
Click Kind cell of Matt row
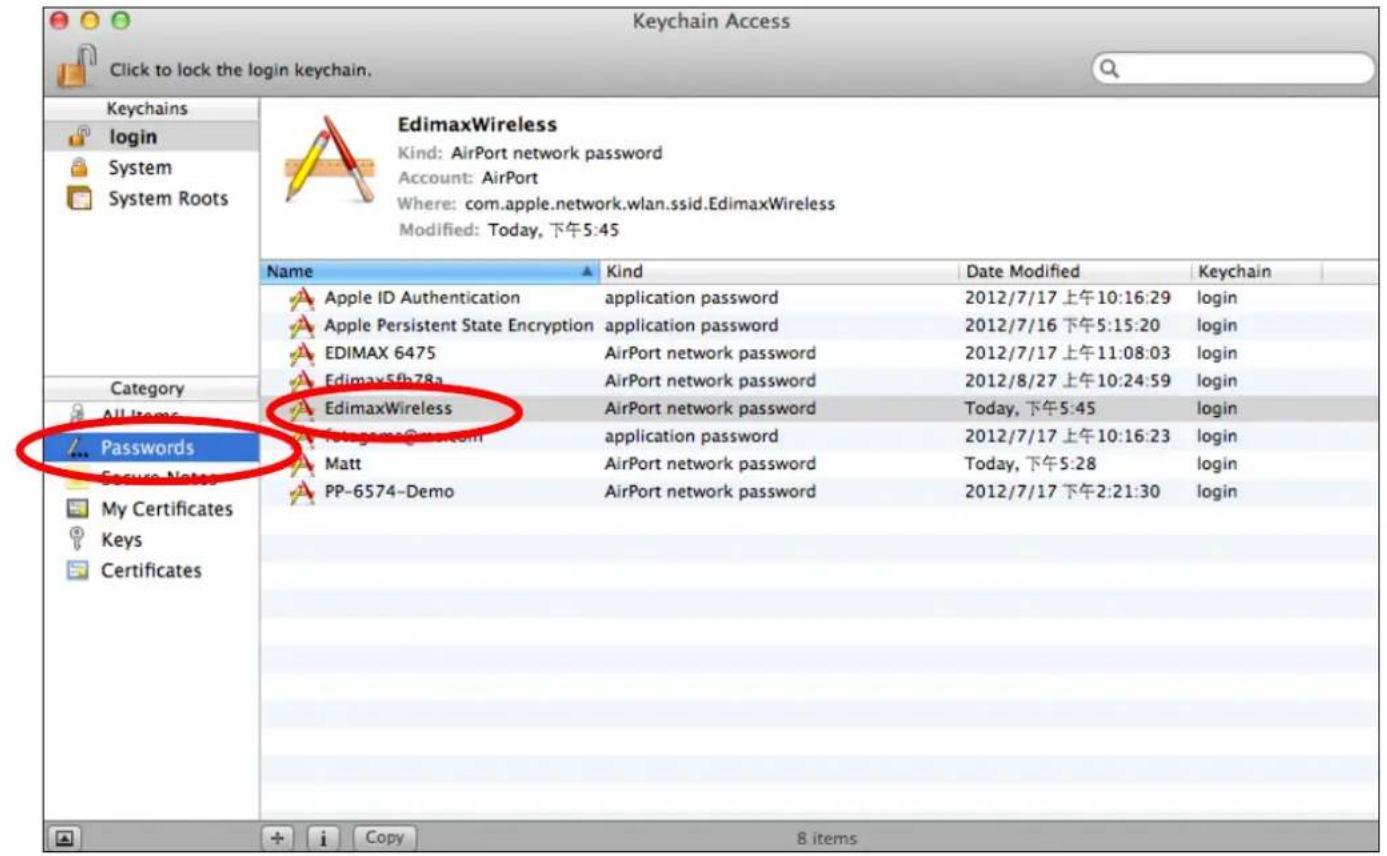(710, 464)
